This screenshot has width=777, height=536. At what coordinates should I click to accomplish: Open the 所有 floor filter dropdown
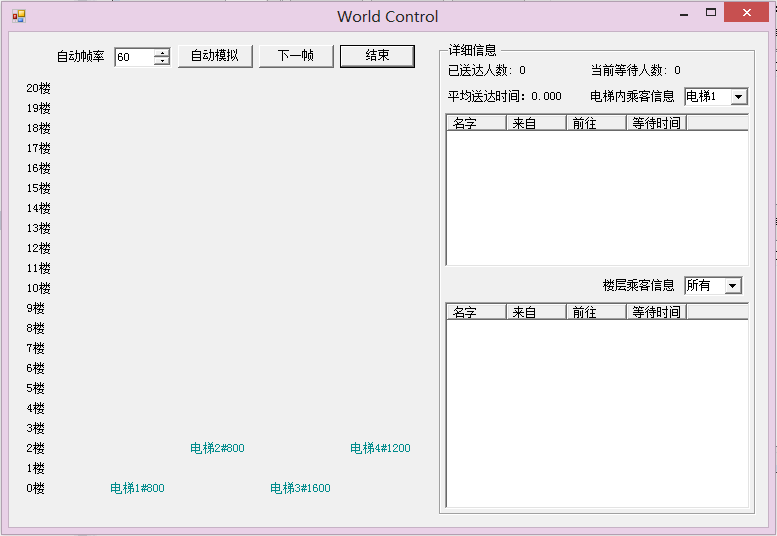point(732,286)
